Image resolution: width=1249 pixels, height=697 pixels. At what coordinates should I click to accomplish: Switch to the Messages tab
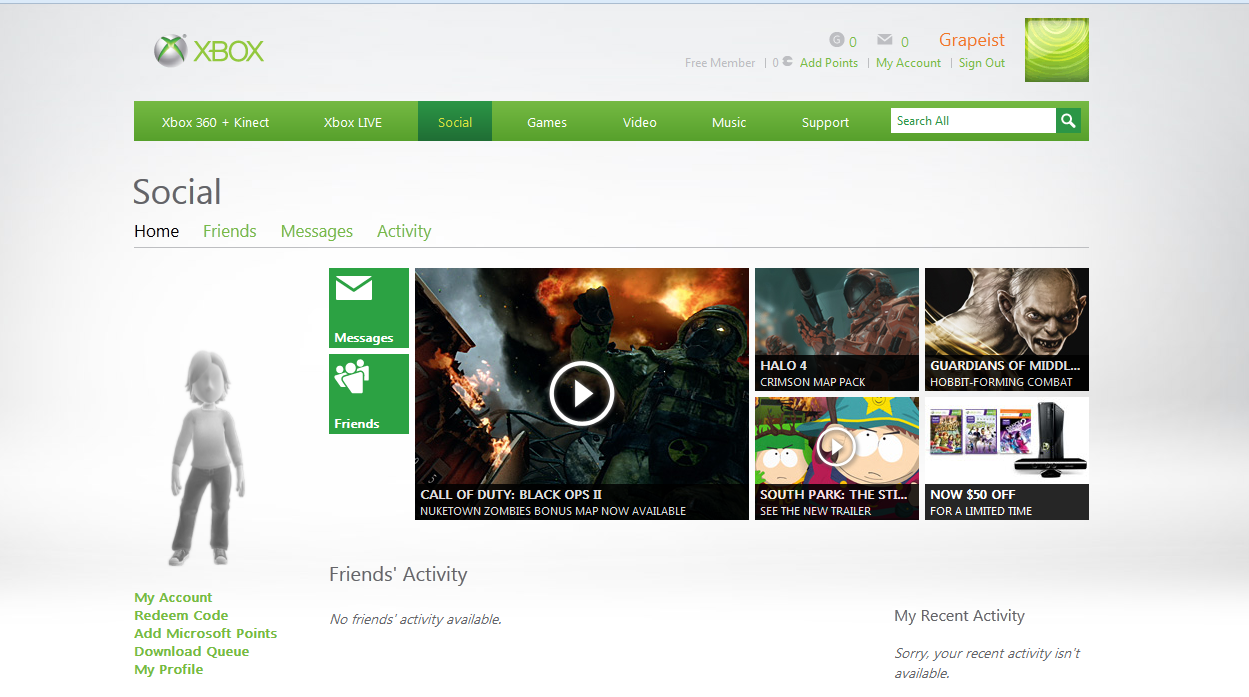pos(317,231)
